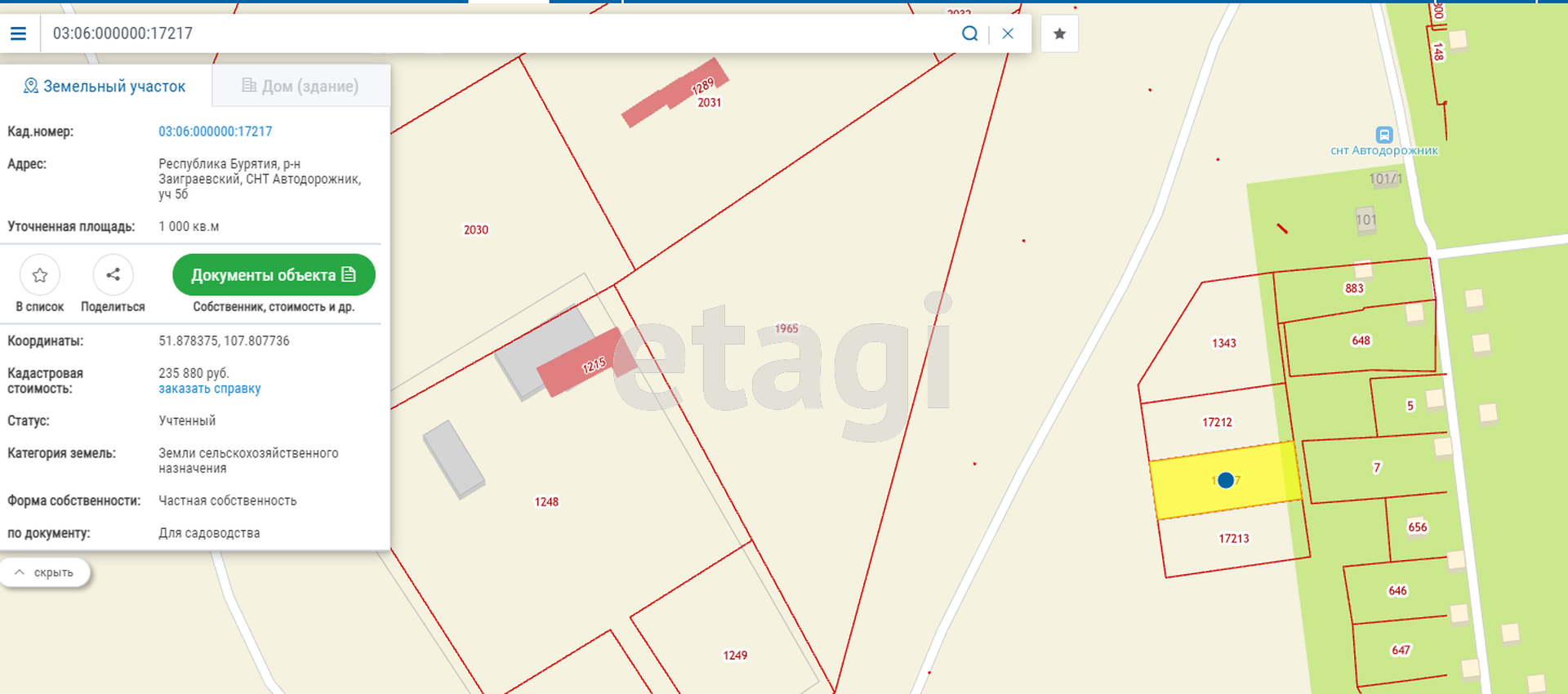Click in the cadastral number search field
1568x694 pixels.
490,33
